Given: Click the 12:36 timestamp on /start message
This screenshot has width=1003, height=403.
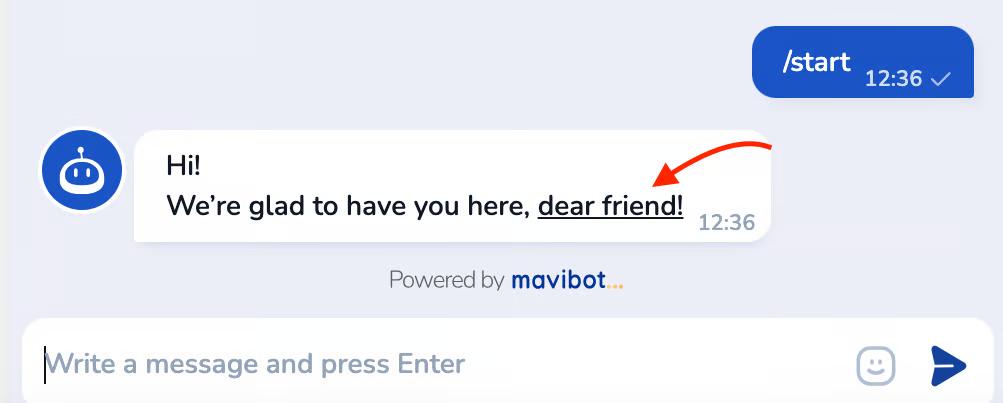Looking at the screenshot, I should (893, 79).
